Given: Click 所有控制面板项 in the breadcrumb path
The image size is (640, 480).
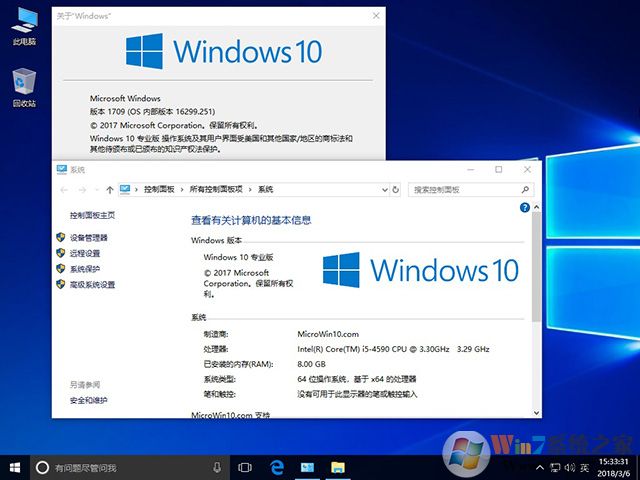Looking at the screenshot, I should 216,189.
